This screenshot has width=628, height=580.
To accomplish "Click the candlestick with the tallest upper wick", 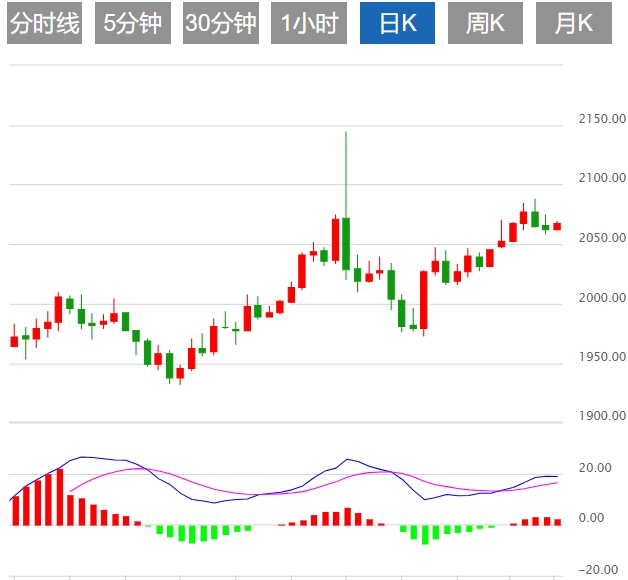I will 346,243.
